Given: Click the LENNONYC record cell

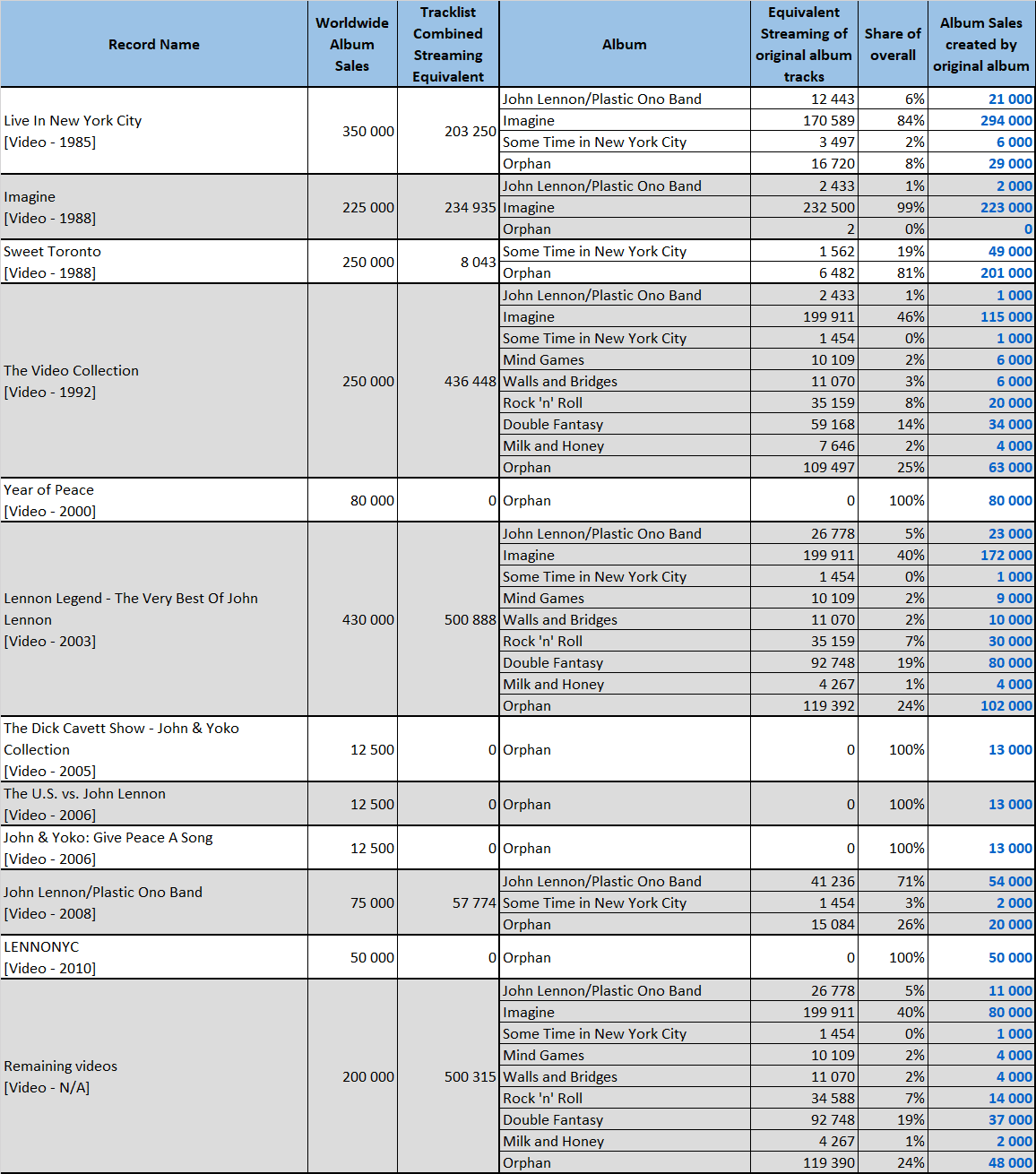Looking at the screenshot, I should click(x=154, y=957).
